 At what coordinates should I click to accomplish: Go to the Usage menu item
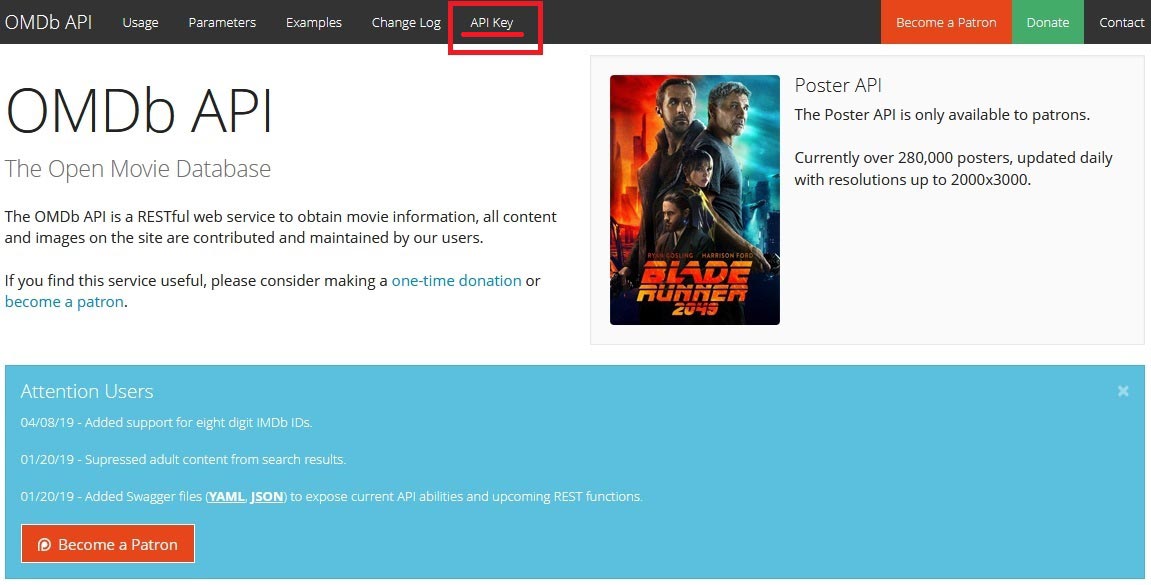140,22
